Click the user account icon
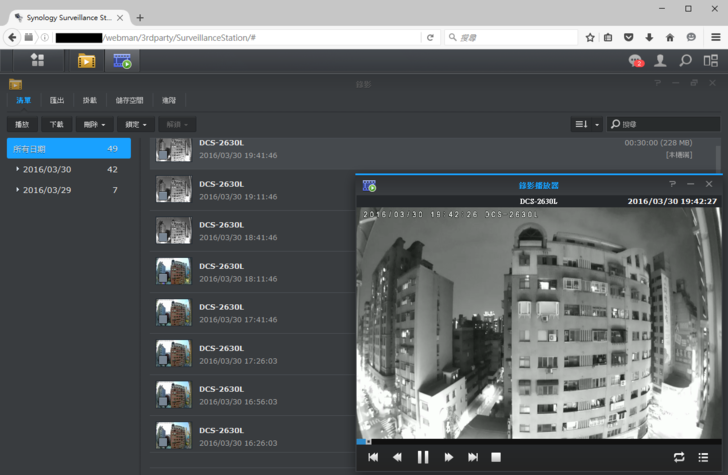 (660, 61)
